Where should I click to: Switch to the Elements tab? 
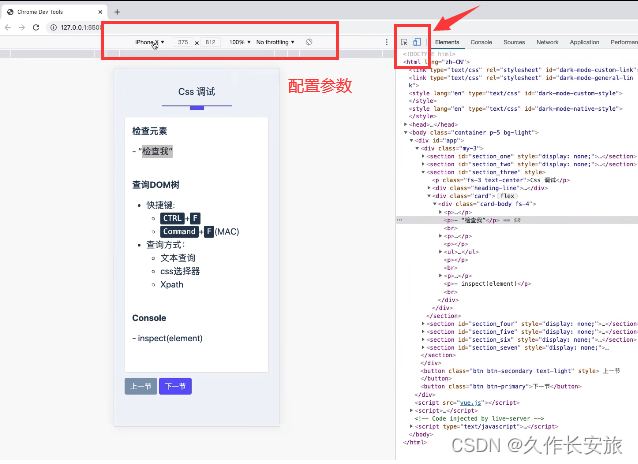[x=447, y=42]
